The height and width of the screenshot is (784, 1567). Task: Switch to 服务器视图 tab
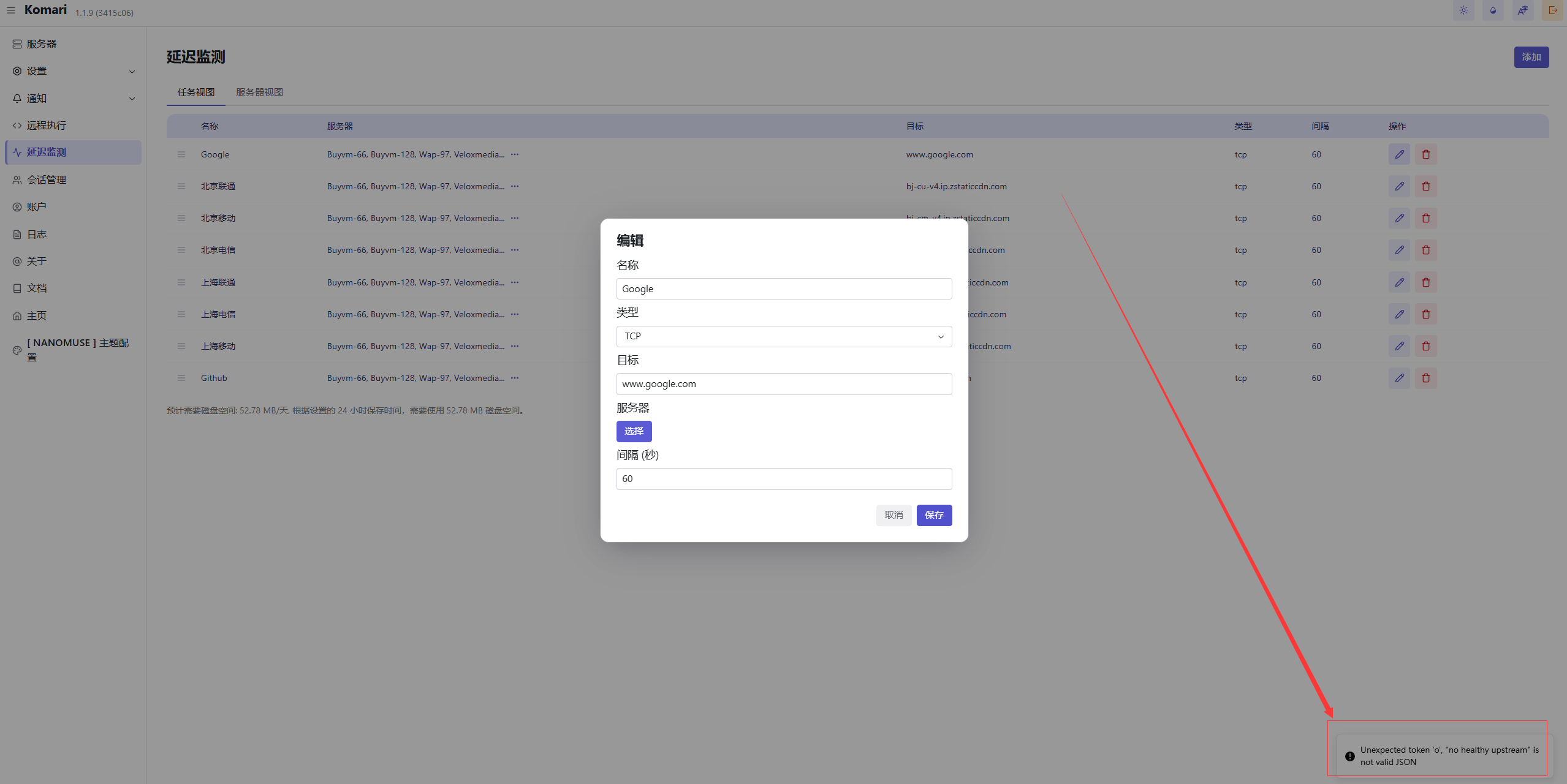pyautogui.click(x=259, y=92)
